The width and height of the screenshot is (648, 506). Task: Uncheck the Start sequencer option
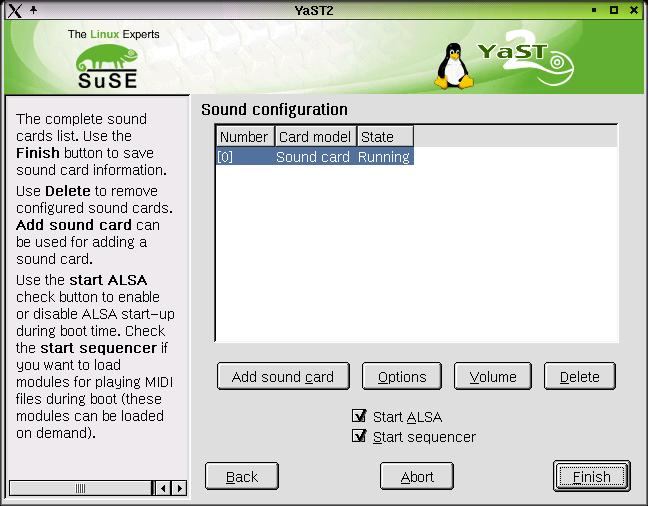pos(360,437)
